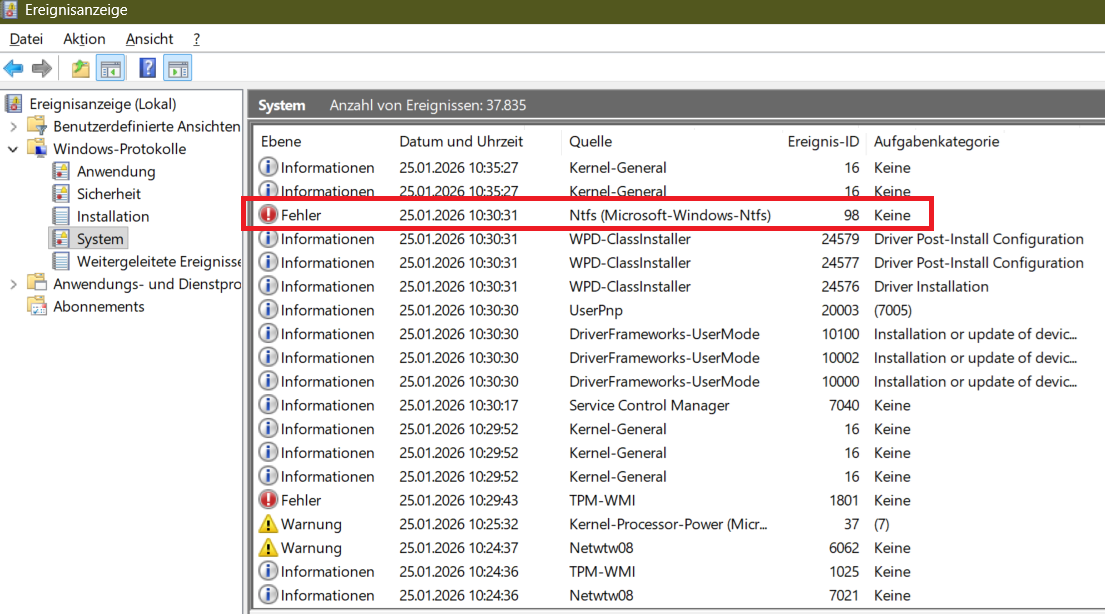
Task: Click the Abonnements calendar icon
Action: tap(38, 307)
